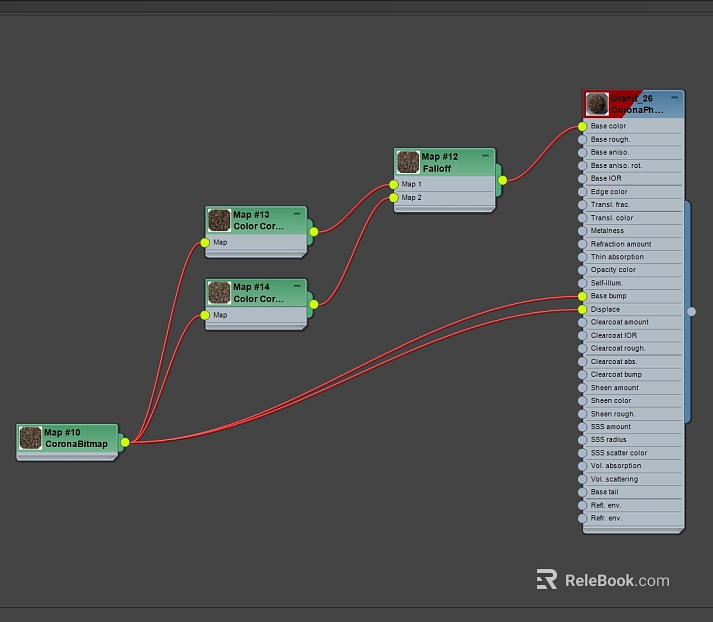Click the Map input socket on Map #13

point(205,243)
